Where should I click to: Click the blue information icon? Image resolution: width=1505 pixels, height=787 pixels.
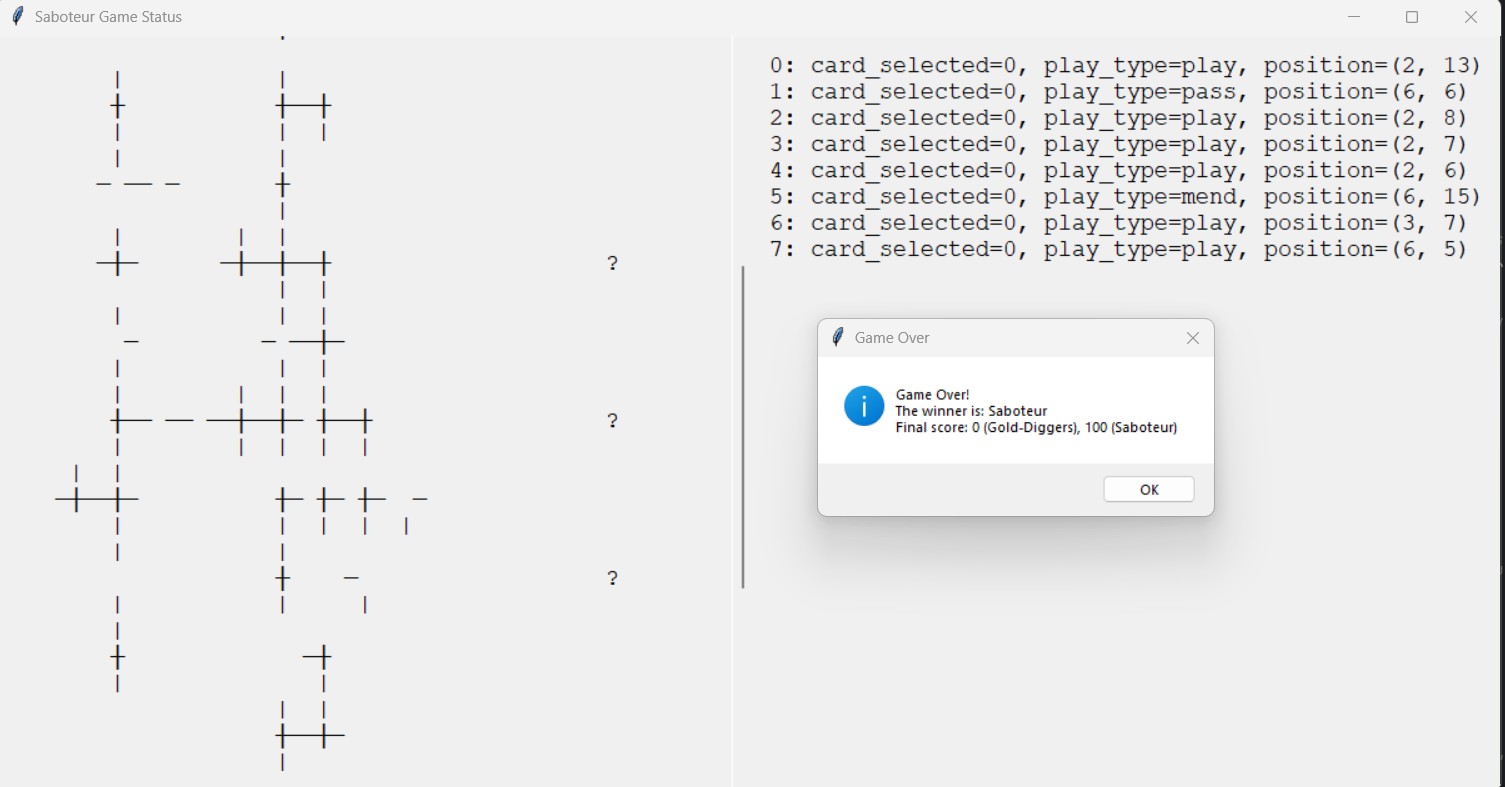click(864, 406)
